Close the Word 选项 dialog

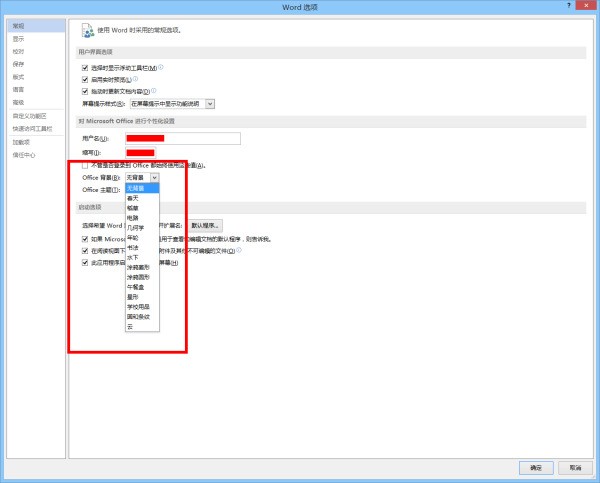[x=586, y=5]
